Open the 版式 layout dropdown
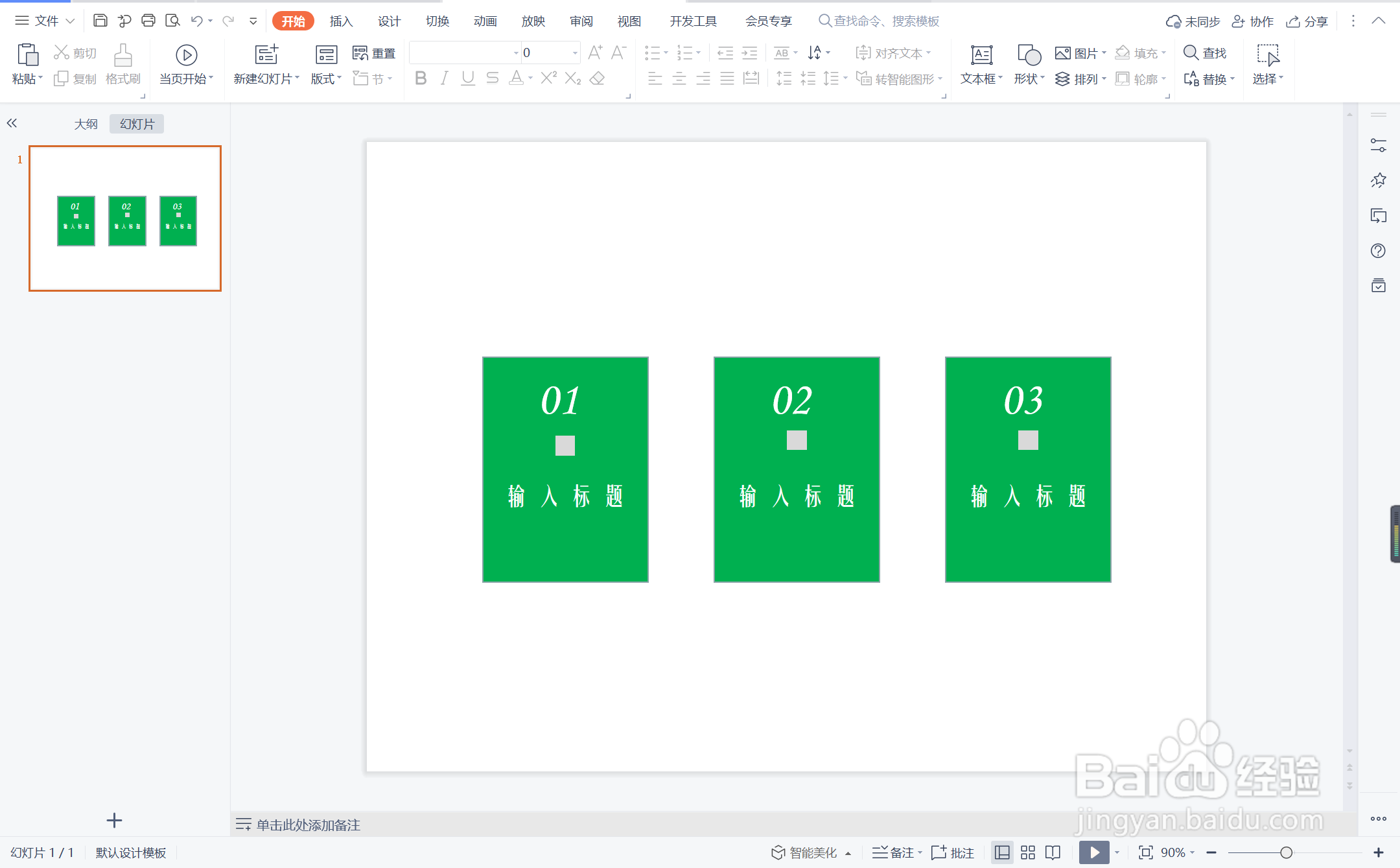The height and width of the screenshot is (868, 1400). [x=326, y=78]
